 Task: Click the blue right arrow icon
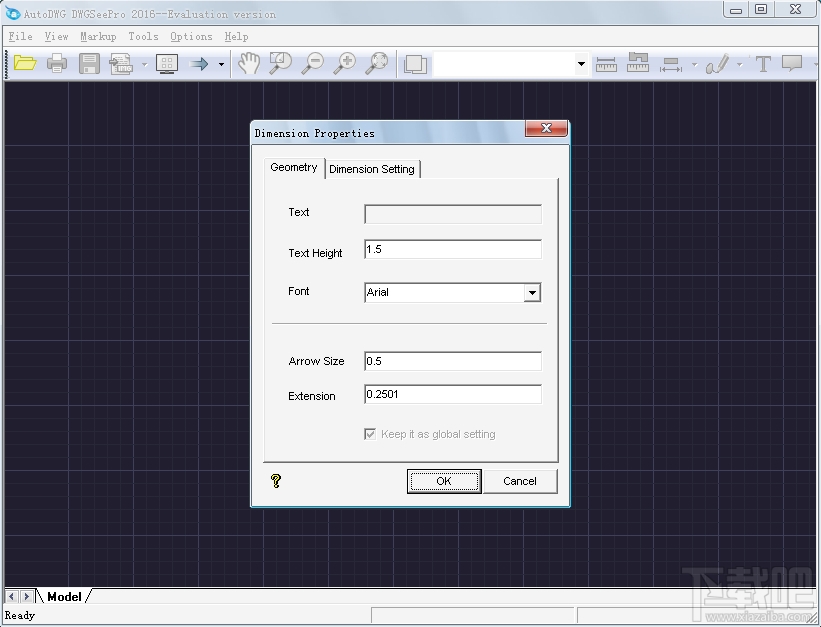tap(198, 64)
